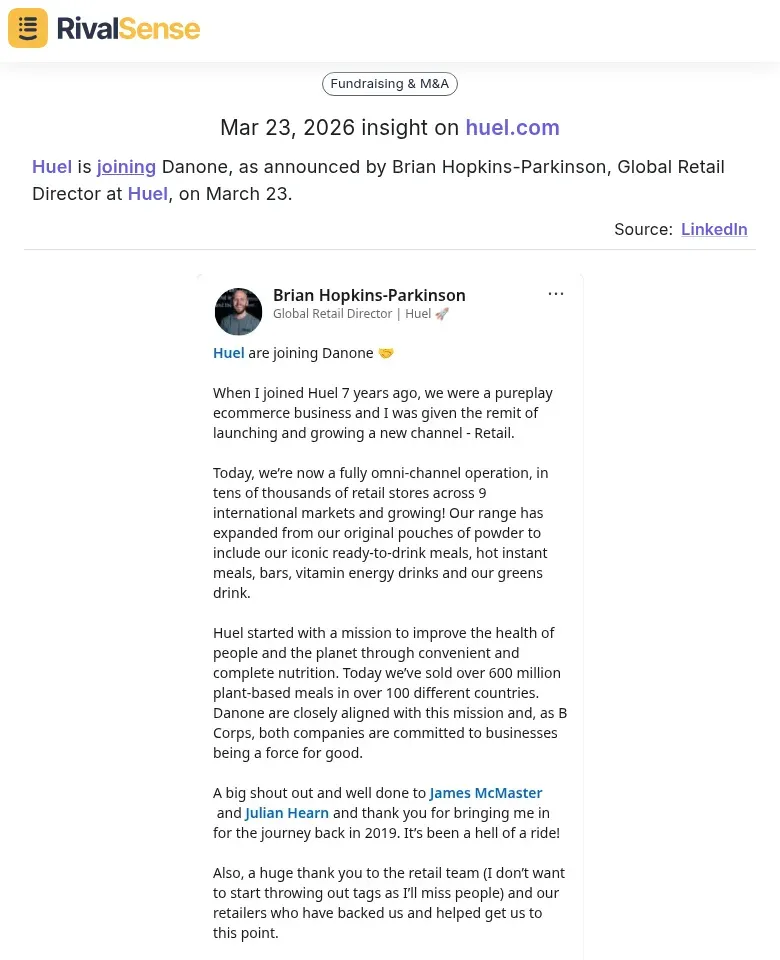Select the Fundraising & M&A tag
Viewport: 780px width, 960px height.
pyautogui.click(x=389, y=84)
